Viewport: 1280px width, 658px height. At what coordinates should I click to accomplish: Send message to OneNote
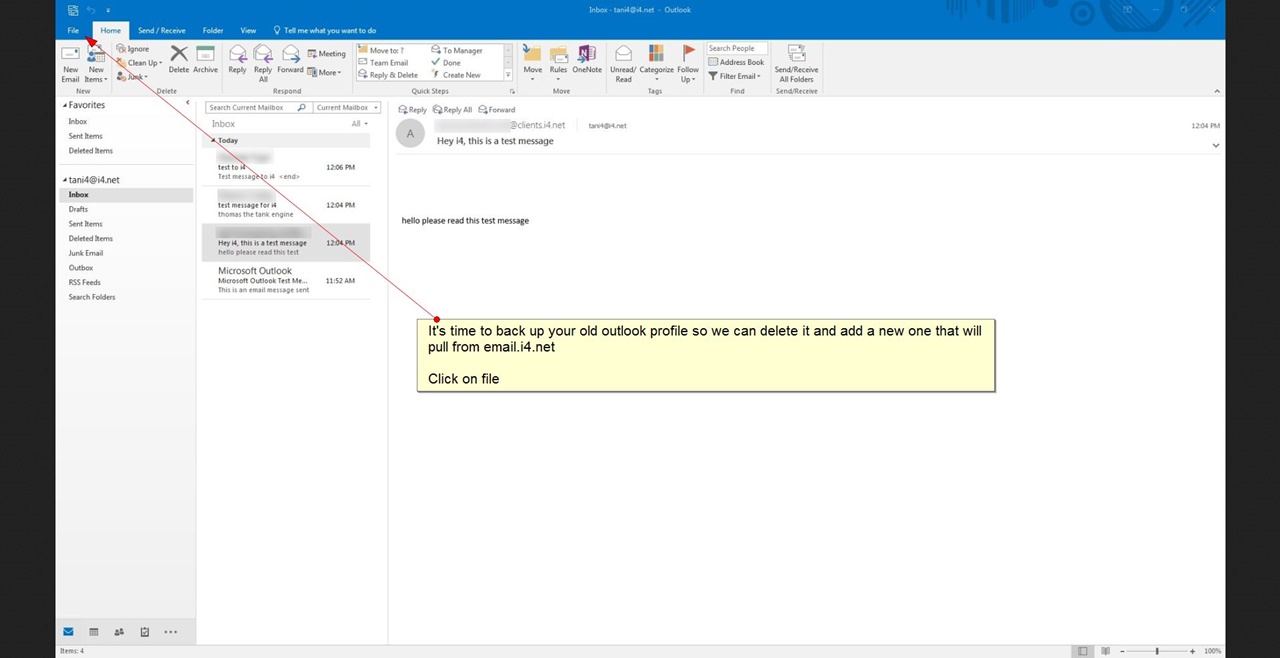coord(587,60)
